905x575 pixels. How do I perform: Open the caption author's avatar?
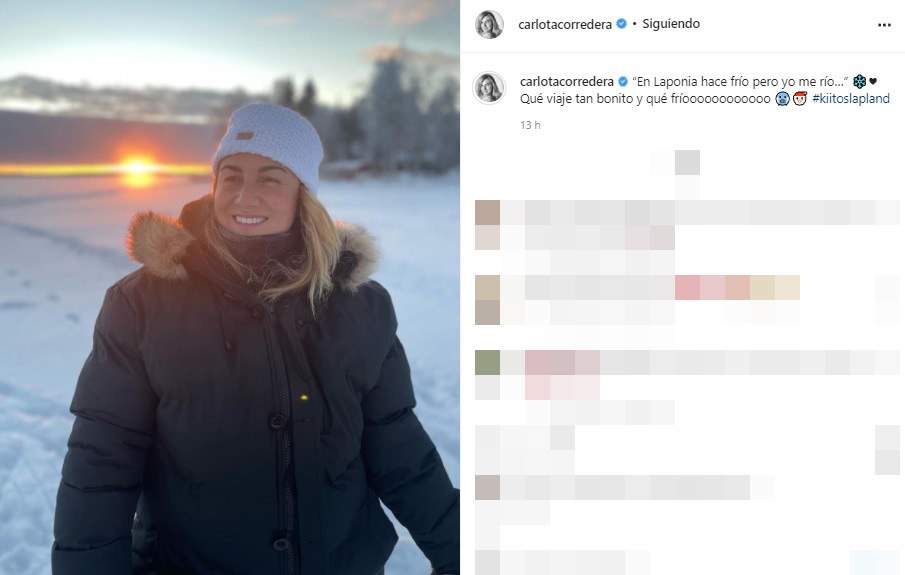[x=489, y=88]
